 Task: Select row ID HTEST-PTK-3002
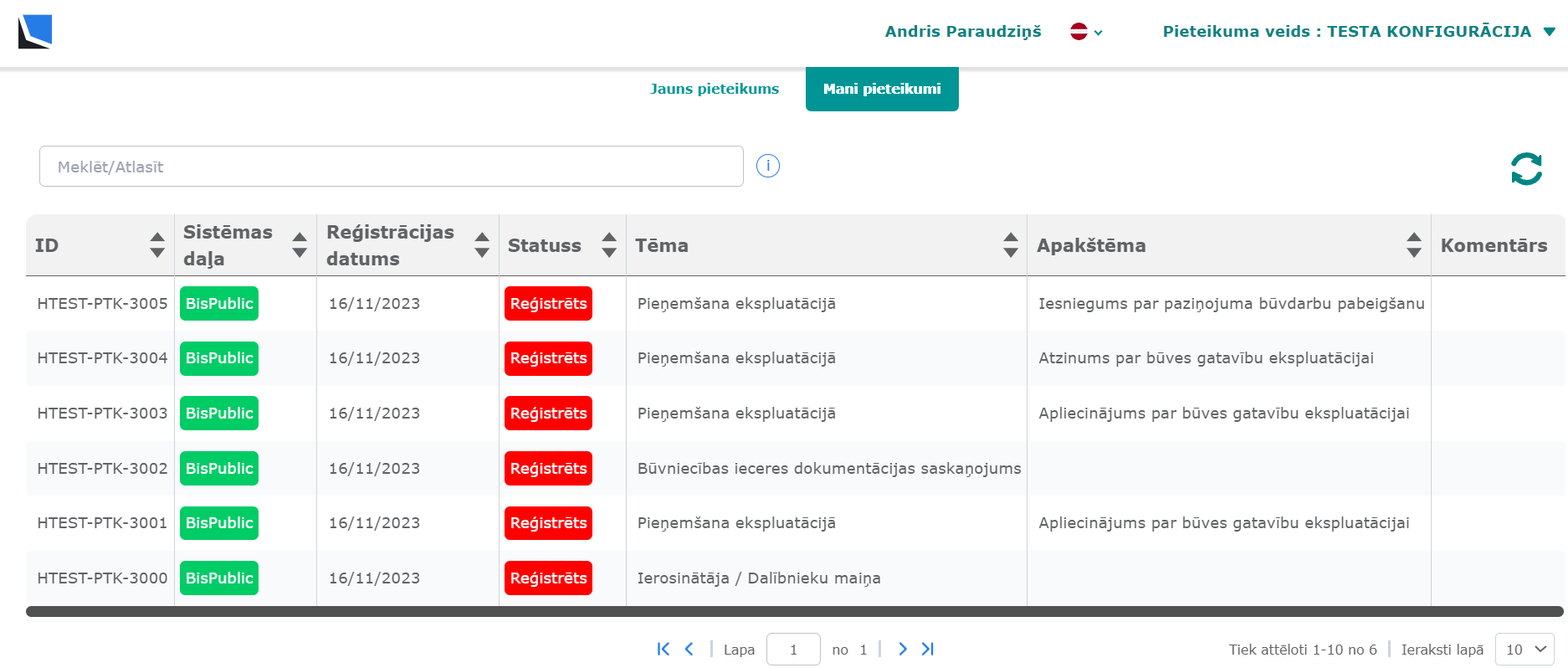tap(102, 469)
